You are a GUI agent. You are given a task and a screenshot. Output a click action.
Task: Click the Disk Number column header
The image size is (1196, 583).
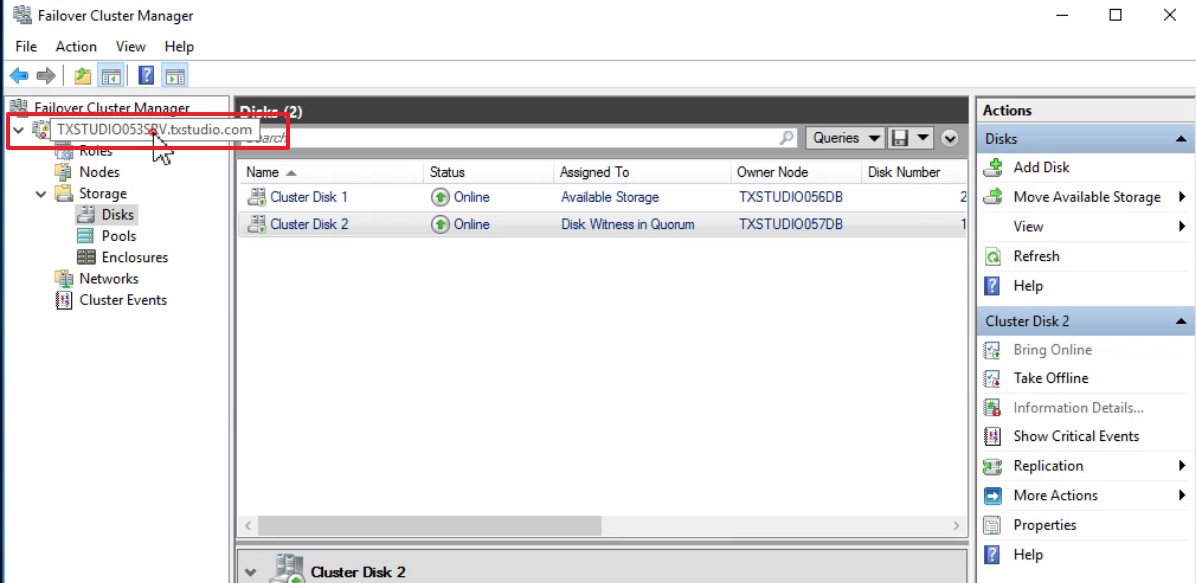915,172
